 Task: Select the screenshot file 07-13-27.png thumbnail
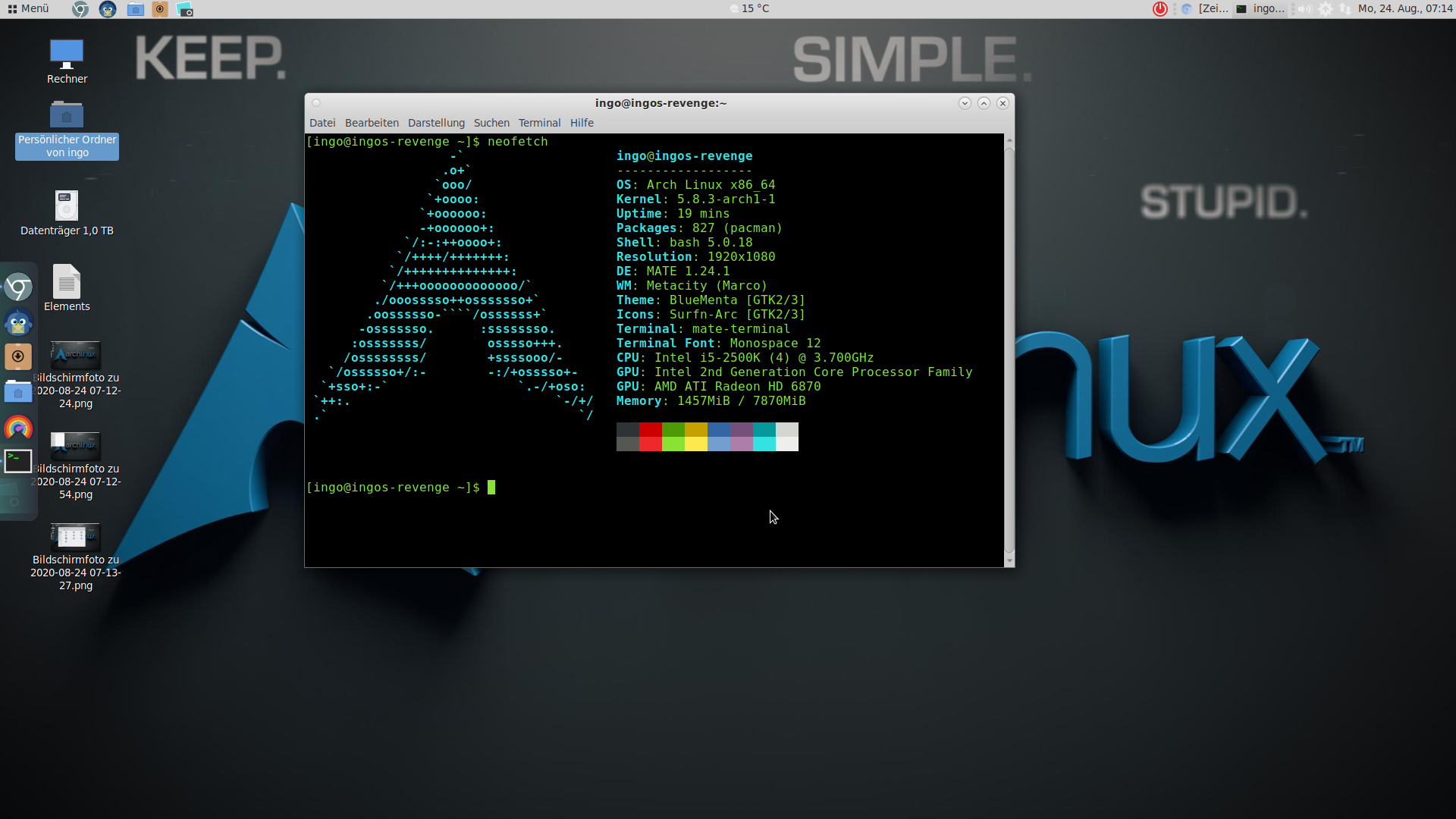click(75, 537)
